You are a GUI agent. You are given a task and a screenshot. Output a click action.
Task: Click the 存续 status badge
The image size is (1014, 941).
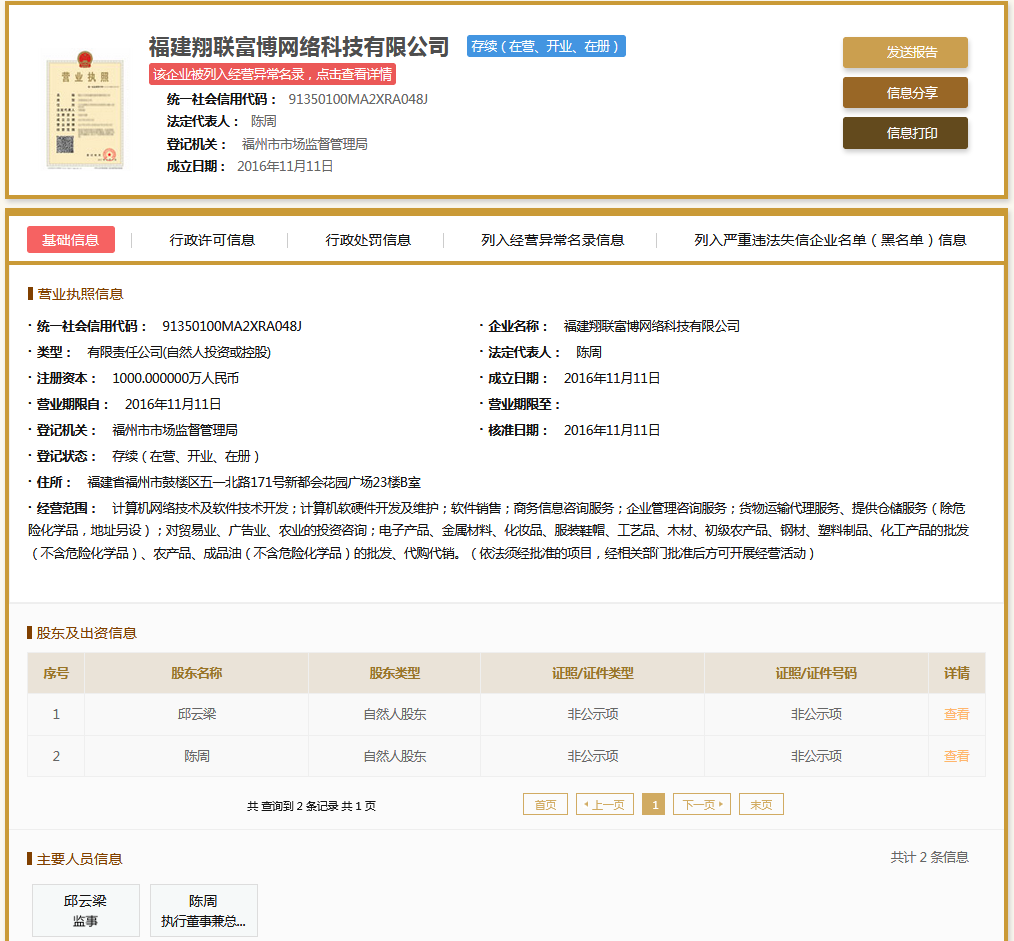click(546, 46)
